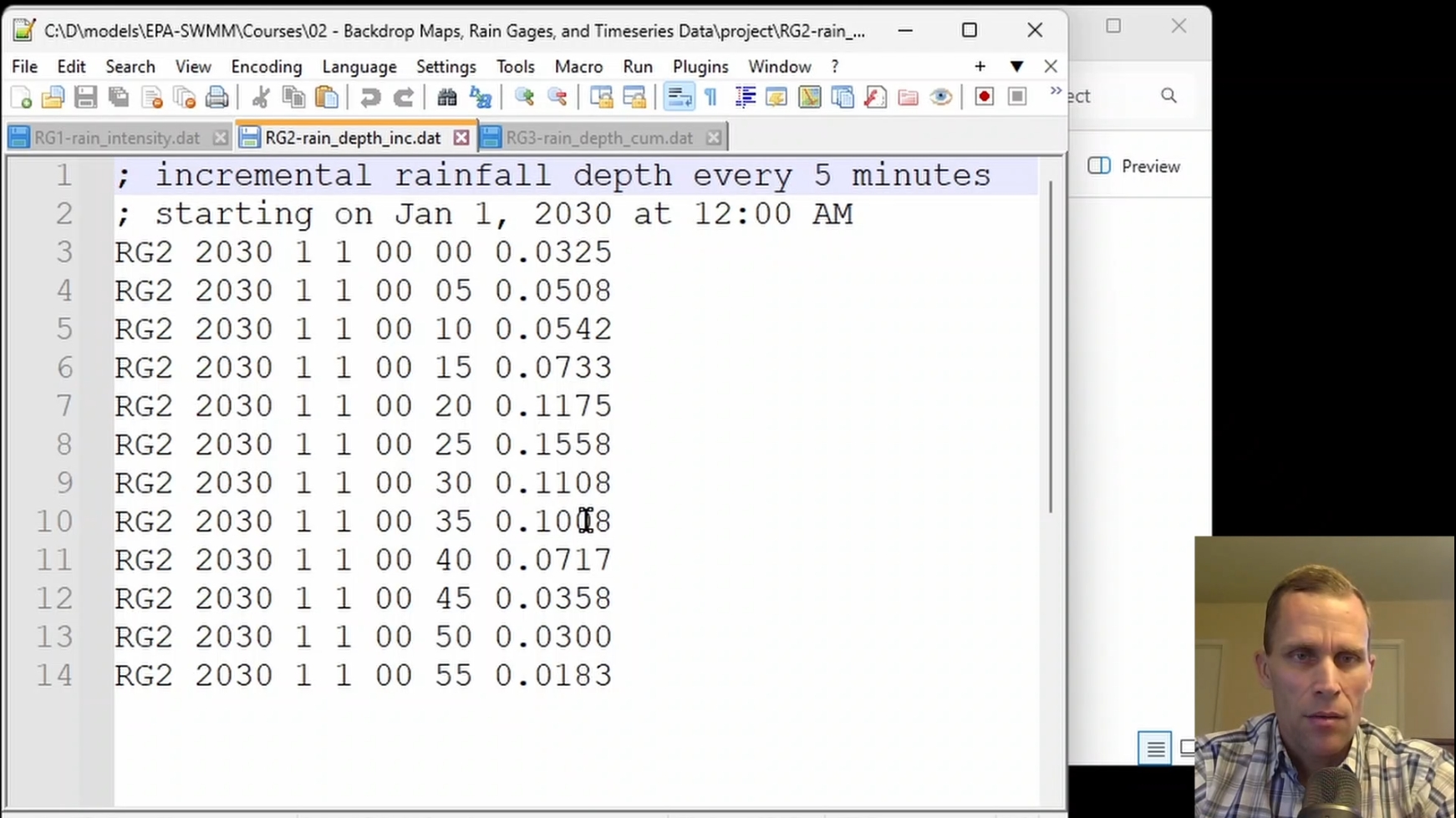Click the Zoom Out magnifier icon

pos(557,98)
